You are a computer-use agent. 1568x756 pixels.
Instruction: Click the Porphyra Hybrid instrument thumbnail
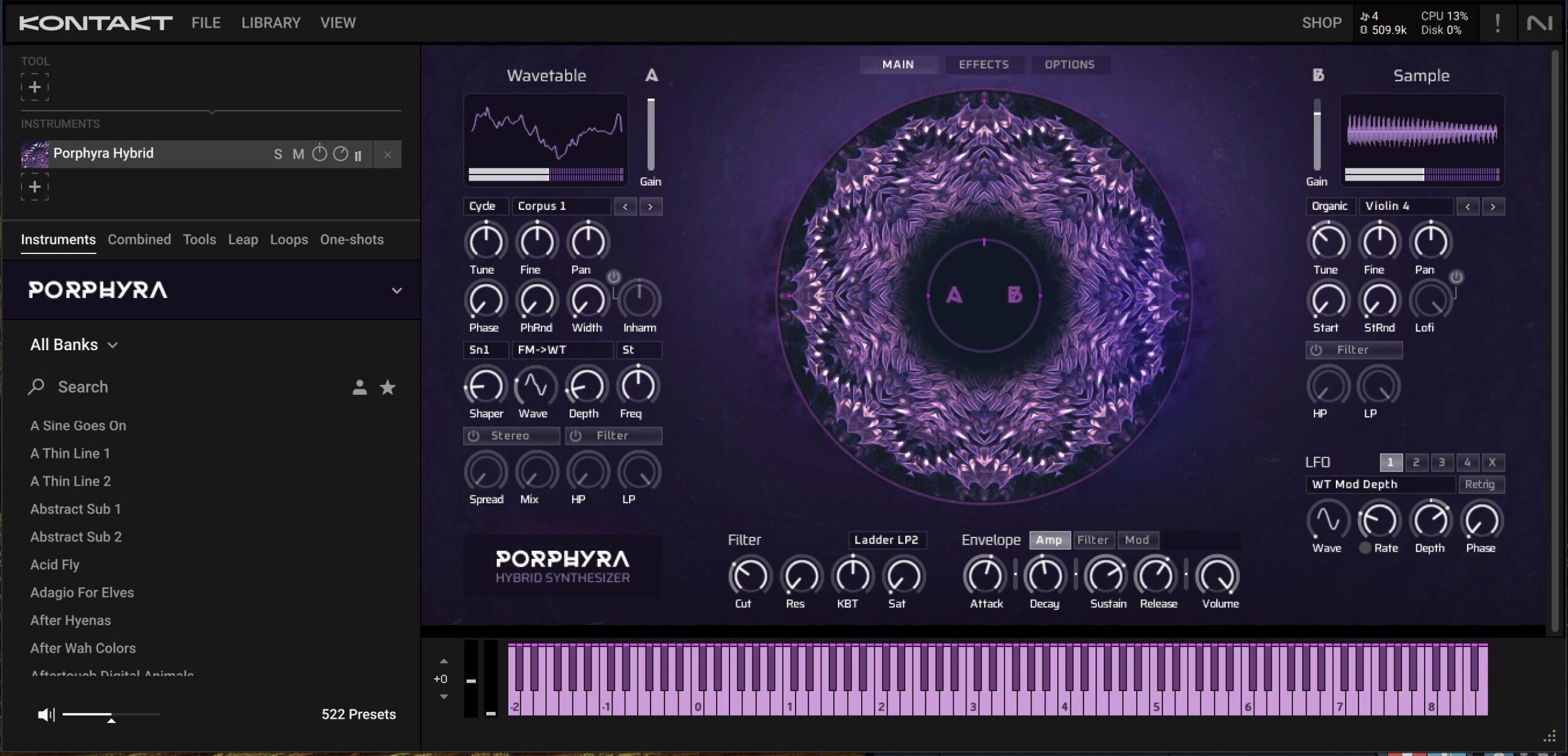pyautogui.click(x=35, y=154)
